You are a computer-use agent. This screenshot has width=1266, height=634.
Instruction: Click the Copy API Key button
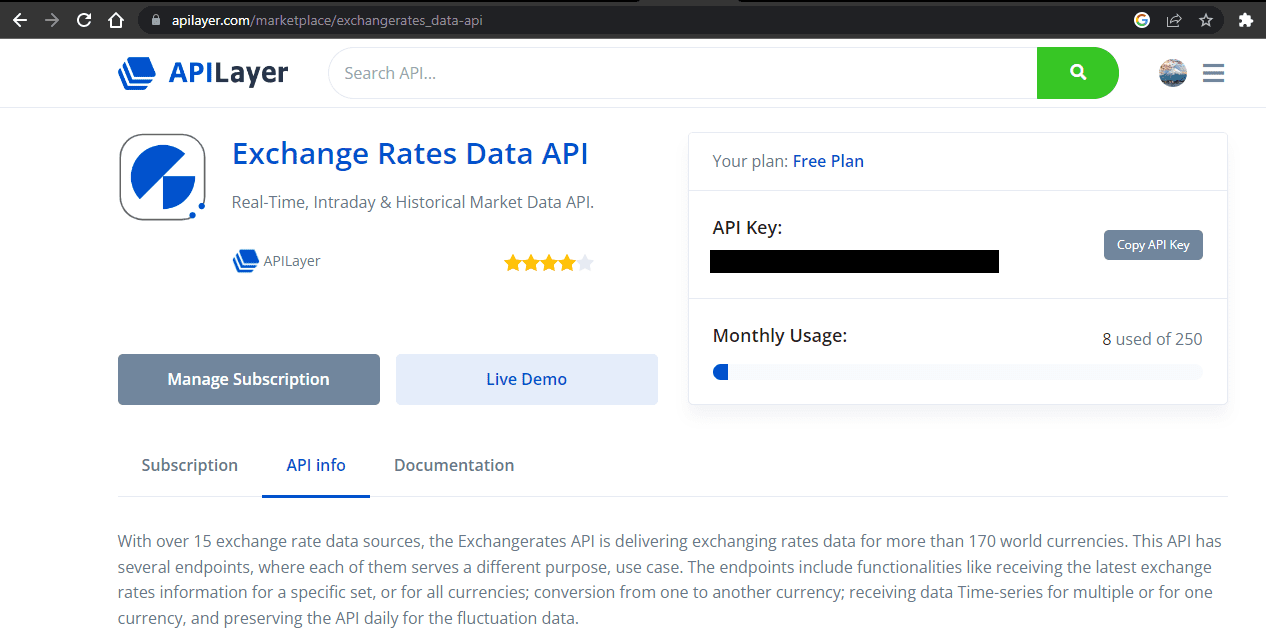(x=1152, y=244)
